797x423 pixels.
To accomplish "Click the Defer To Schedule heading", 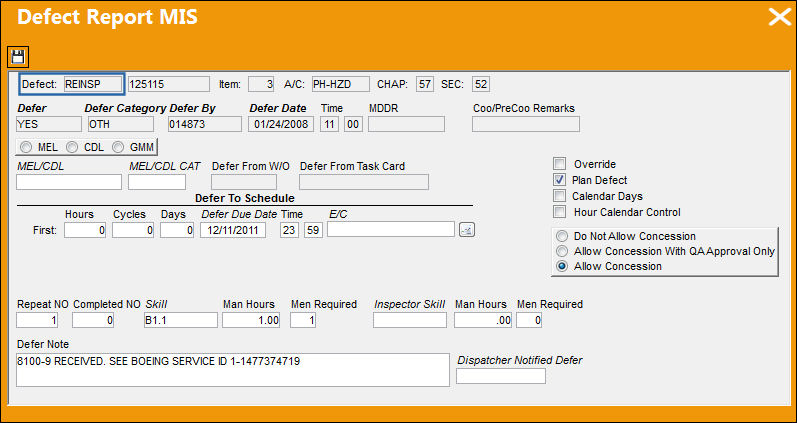I will pos(245,198).
